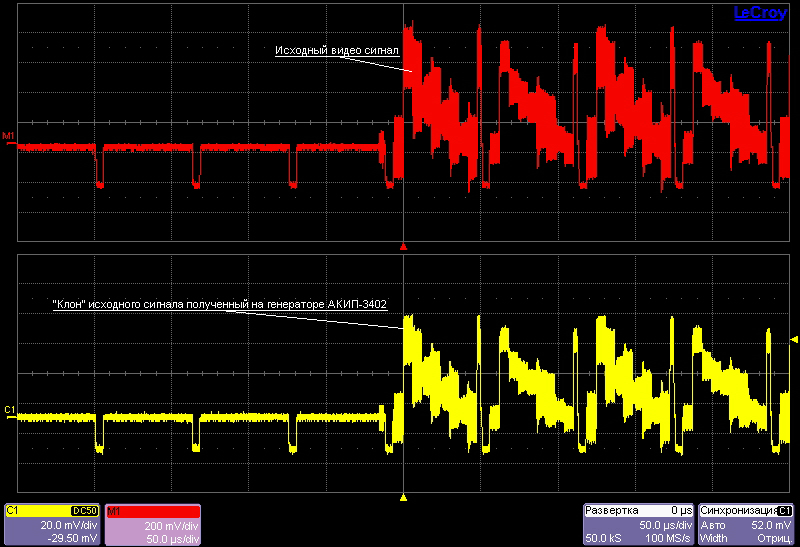
Task: Select the C1 channel marker on left edge
Action: (9, 410)
